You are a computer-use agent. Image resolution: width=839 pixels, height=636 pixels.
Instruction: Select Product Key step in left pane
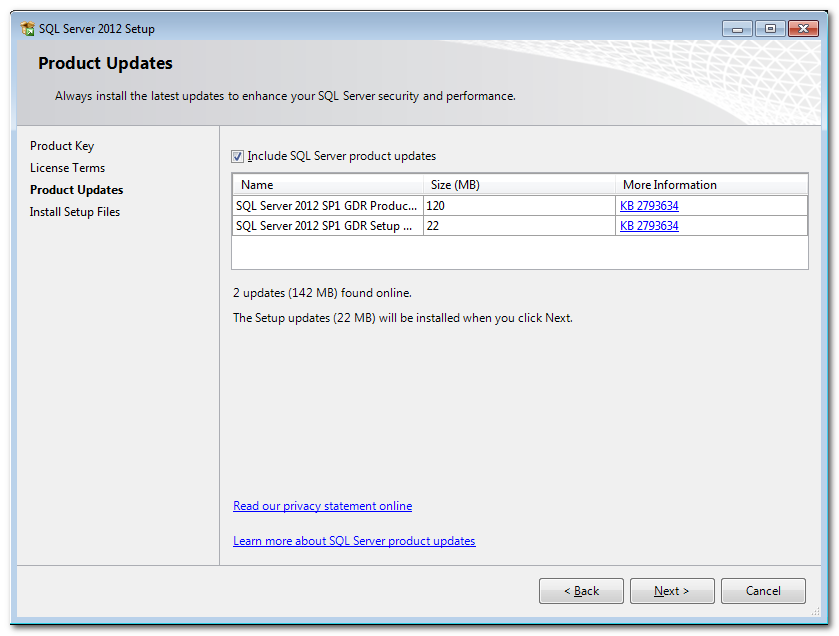tap(62, 146)
